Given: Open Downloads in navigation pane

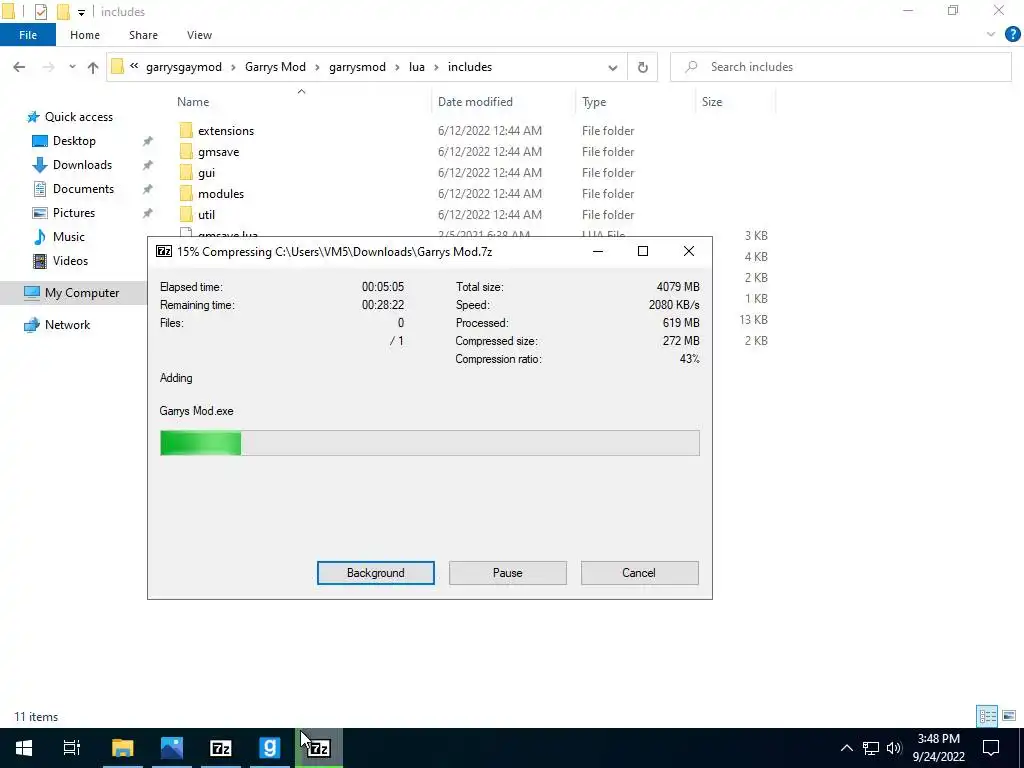Looking at the screenshot, I should click(82, 165).
